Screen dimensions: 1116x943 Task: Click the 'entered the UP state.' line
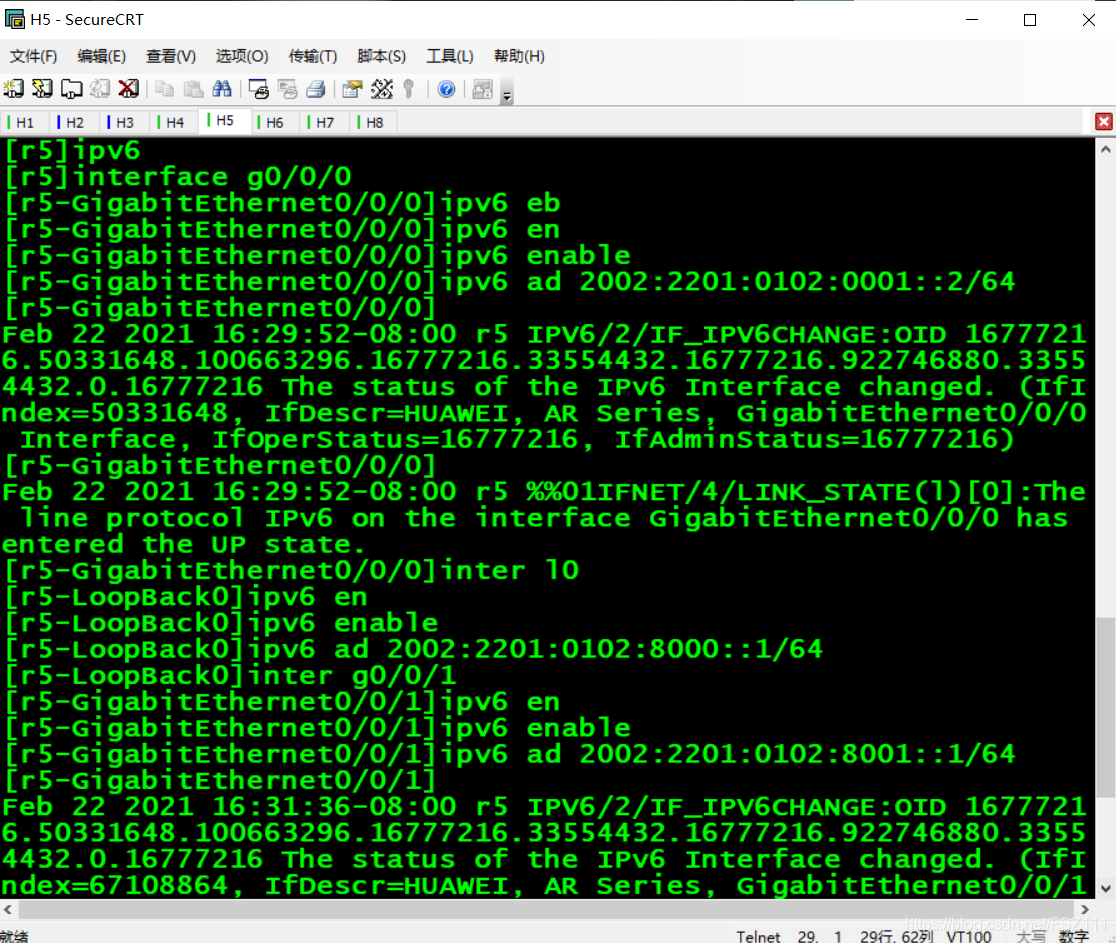pyautogui.click(x=184, y=544)
